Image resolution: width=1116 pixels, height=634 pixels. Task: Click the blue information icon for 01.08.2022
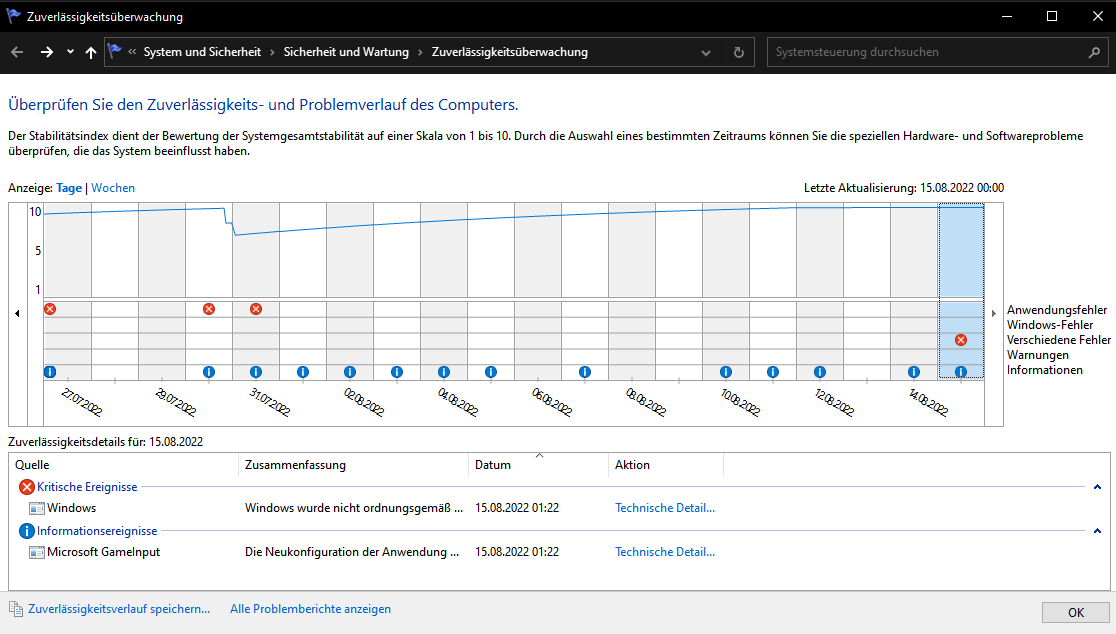(x=303, y=371)
